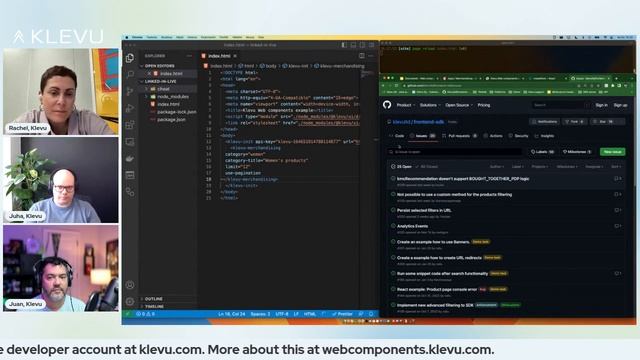Image resolution: width=640 pixels, height=360 pixels.
Task: Open the Accounts icon in VS Code
Action: (x=130, y=285)
